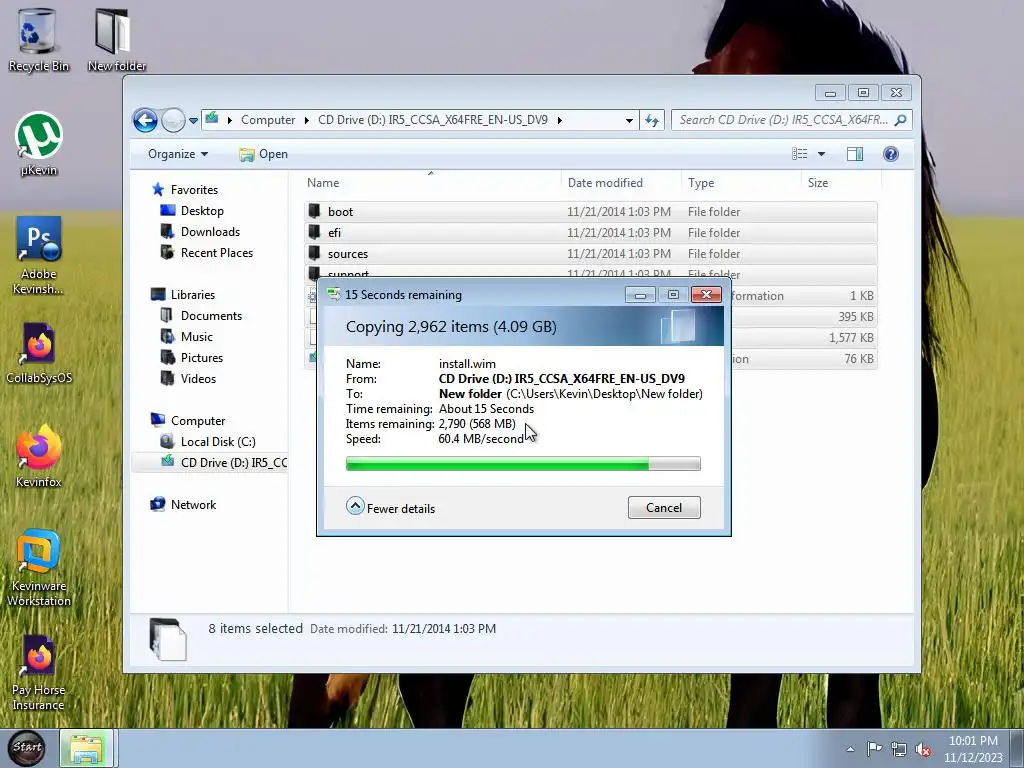The image size is (1024, 768).
Task: Click Favorites in the navigation pane
Action: (x=185, y=190)
